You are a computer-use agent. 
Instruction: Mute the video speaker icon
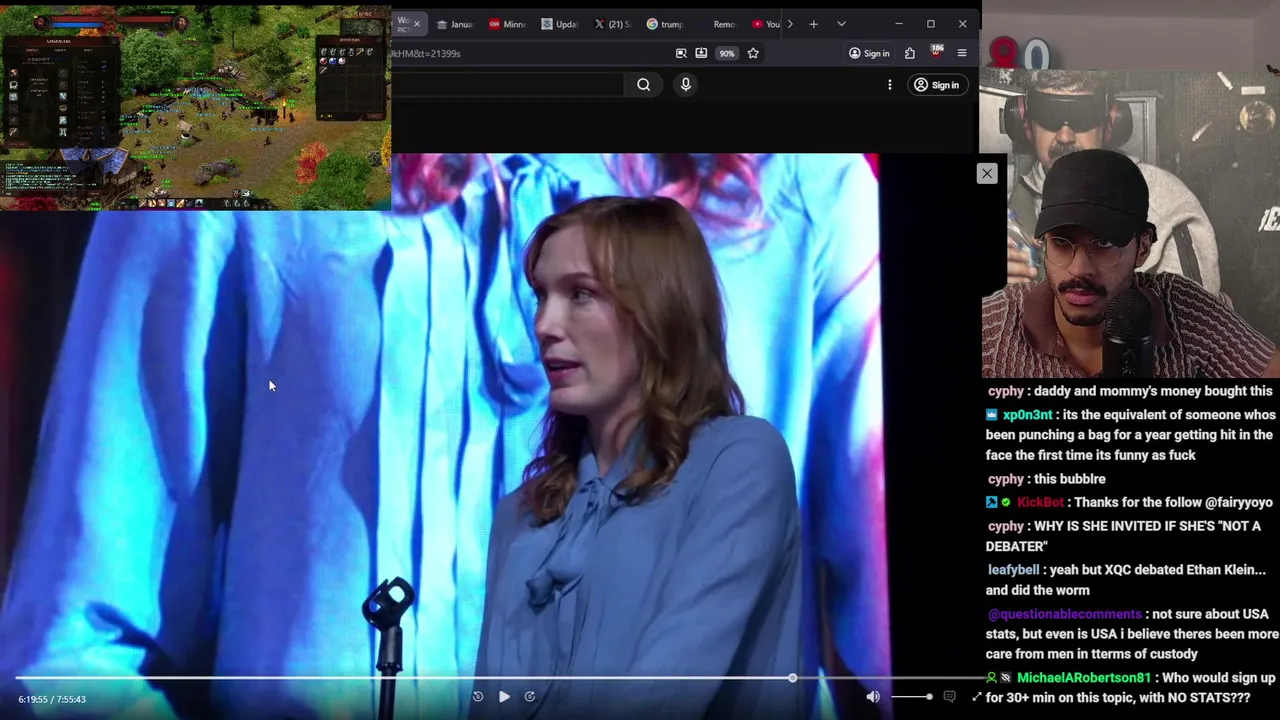click(873, 697)
